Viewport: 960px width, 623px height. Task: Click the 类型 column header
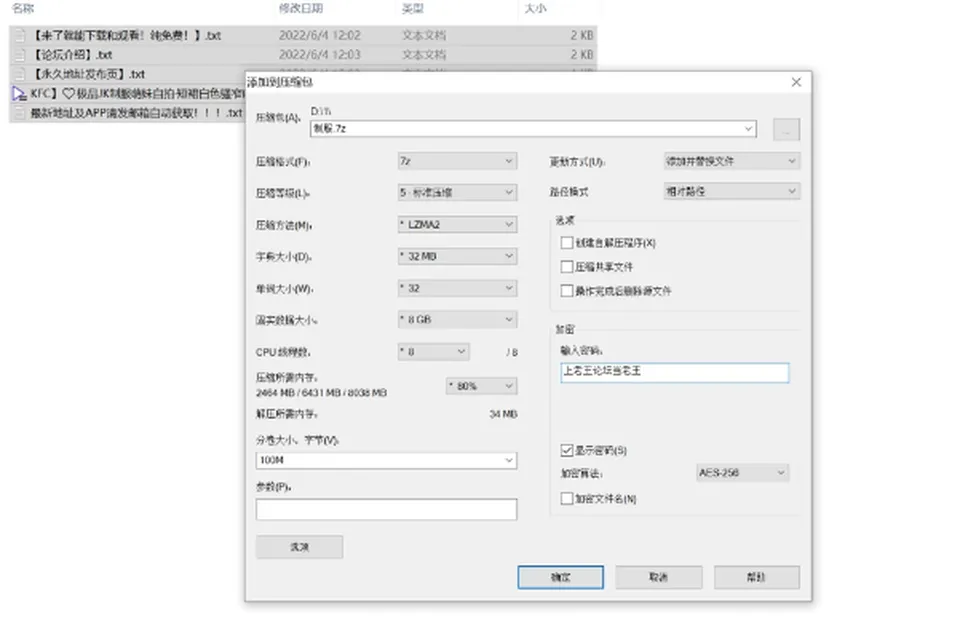(x=413, y=9)
